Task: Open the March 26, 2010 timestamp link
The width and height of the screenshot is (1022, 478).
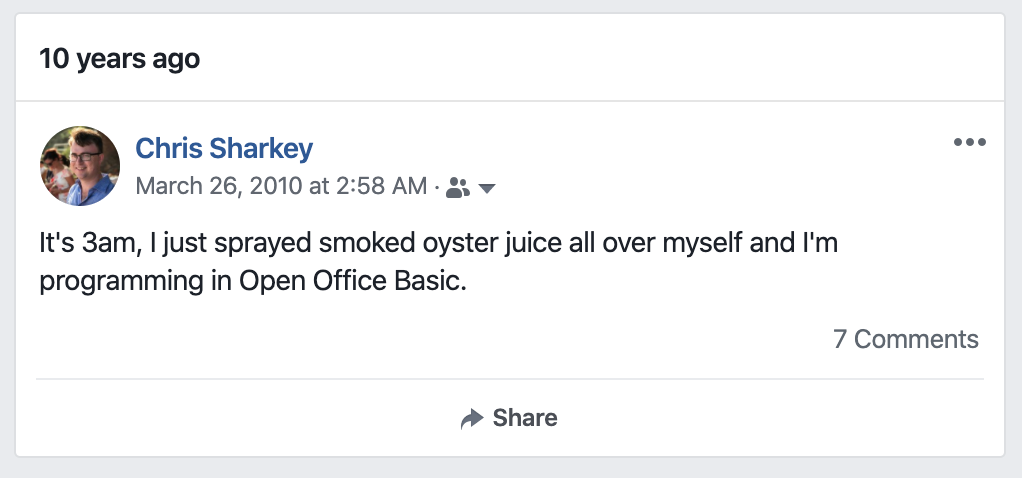Action: (281, 186)
